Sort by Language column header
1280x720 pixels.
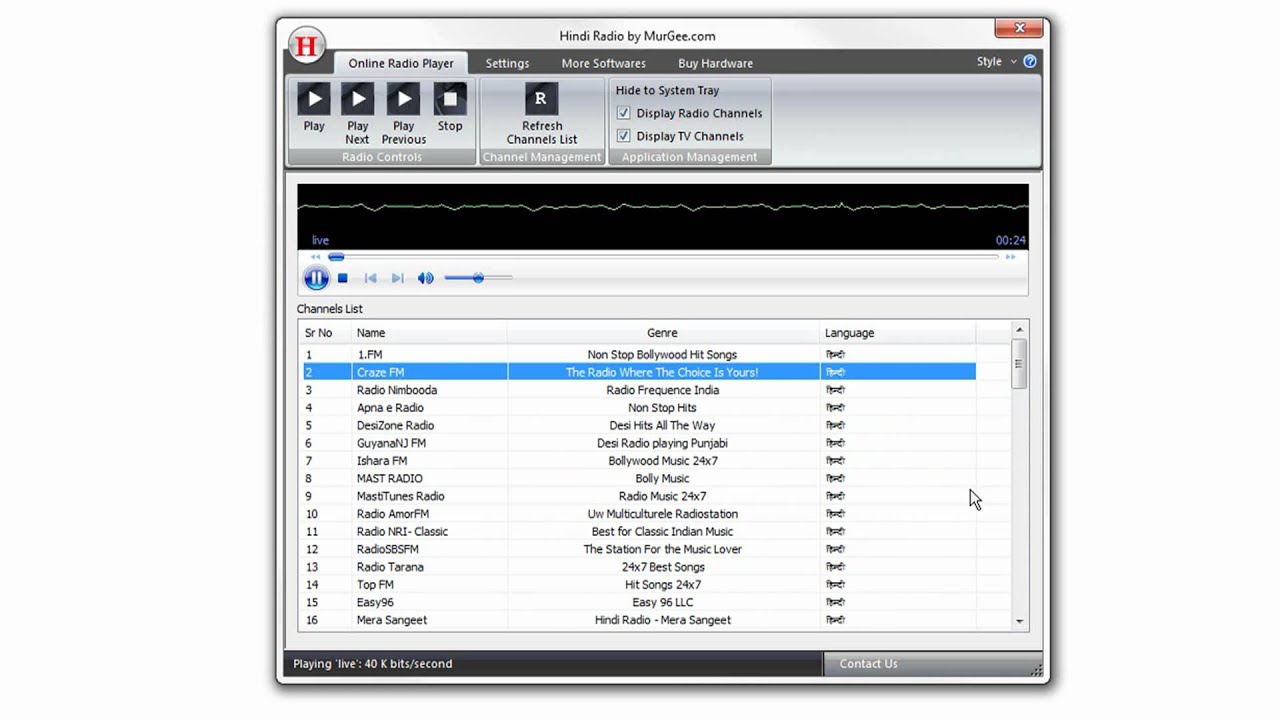[x=898, y=333]
